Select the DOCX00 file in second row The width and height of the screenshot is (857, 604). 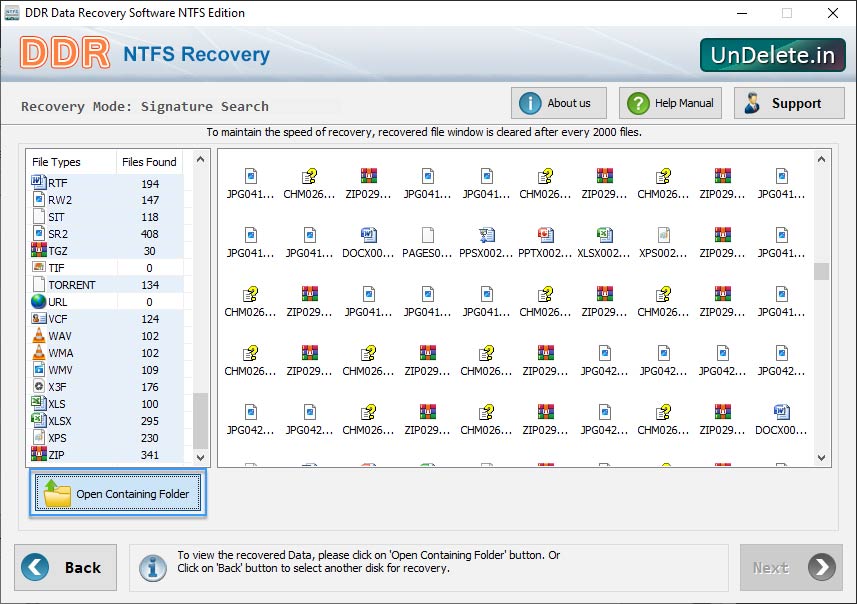(368, 242)
